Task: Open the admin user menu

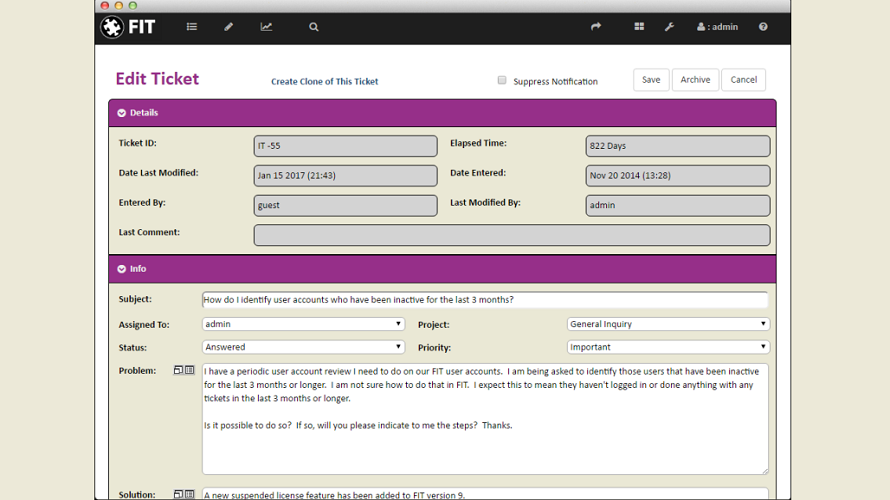Action: pos(717,27)
